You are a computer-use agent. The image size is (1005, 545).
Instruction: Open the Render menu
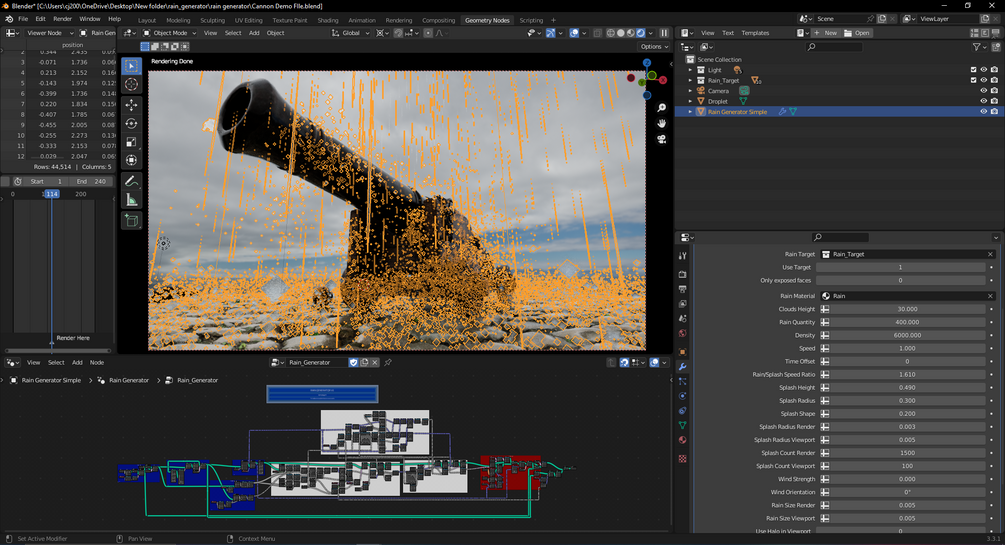click(x=62, y=19)
